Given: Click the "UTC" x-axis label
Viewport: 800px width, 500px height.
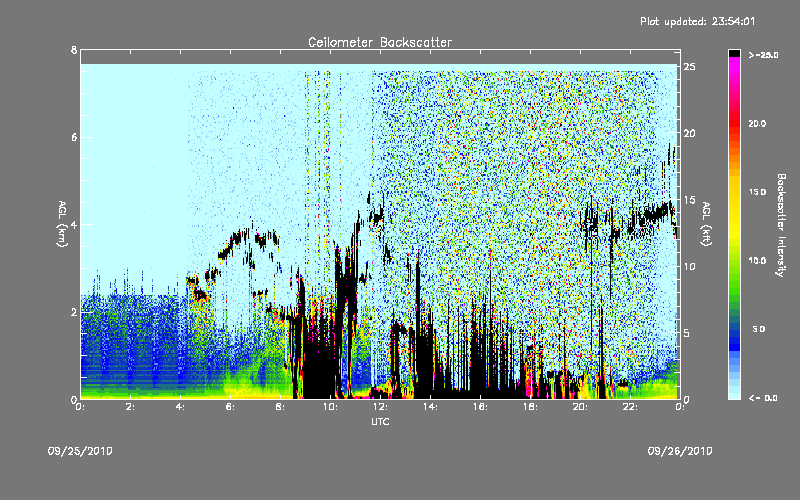Looking at the screenshot, I should (380, 421).
